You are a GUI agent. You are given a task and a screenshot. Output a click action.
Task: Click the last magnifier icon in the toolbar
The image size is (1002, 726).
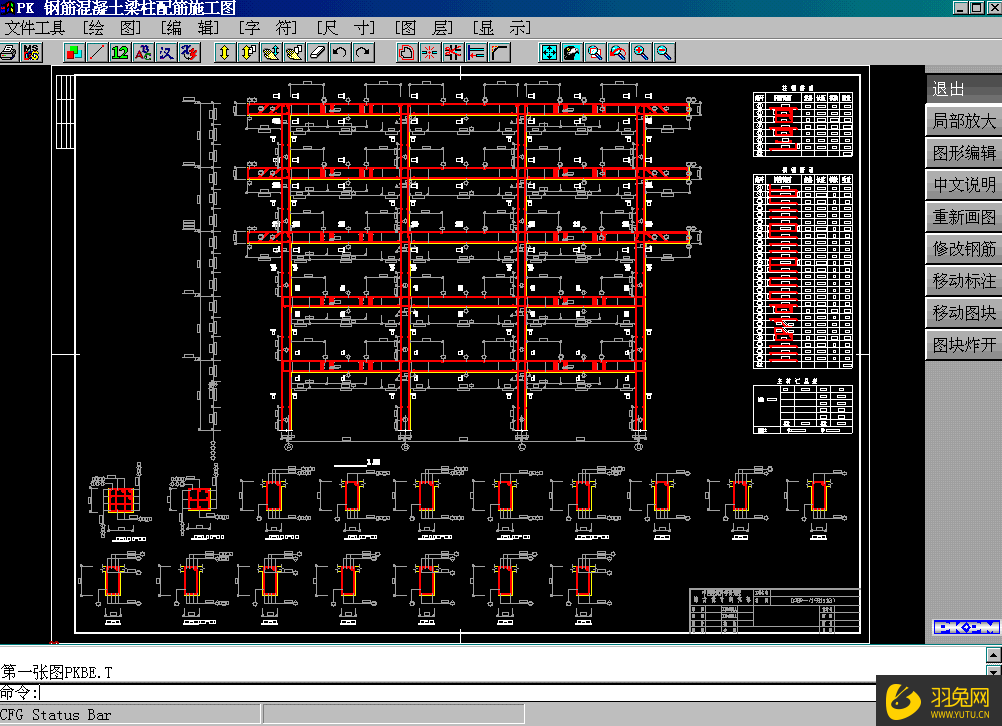click(663, 52)
